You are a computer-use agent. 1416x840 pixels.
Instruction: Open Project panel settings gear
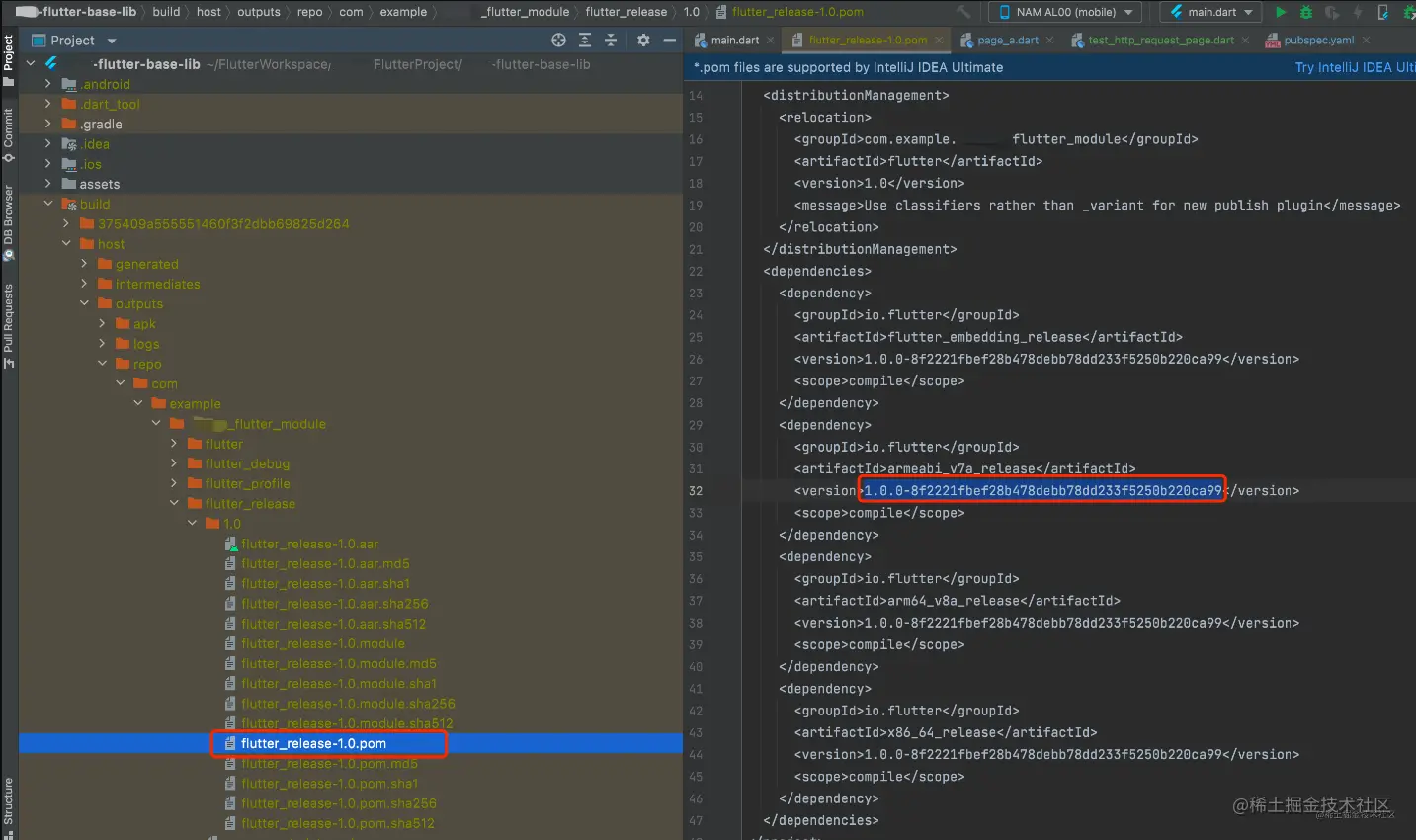point(643,40)
